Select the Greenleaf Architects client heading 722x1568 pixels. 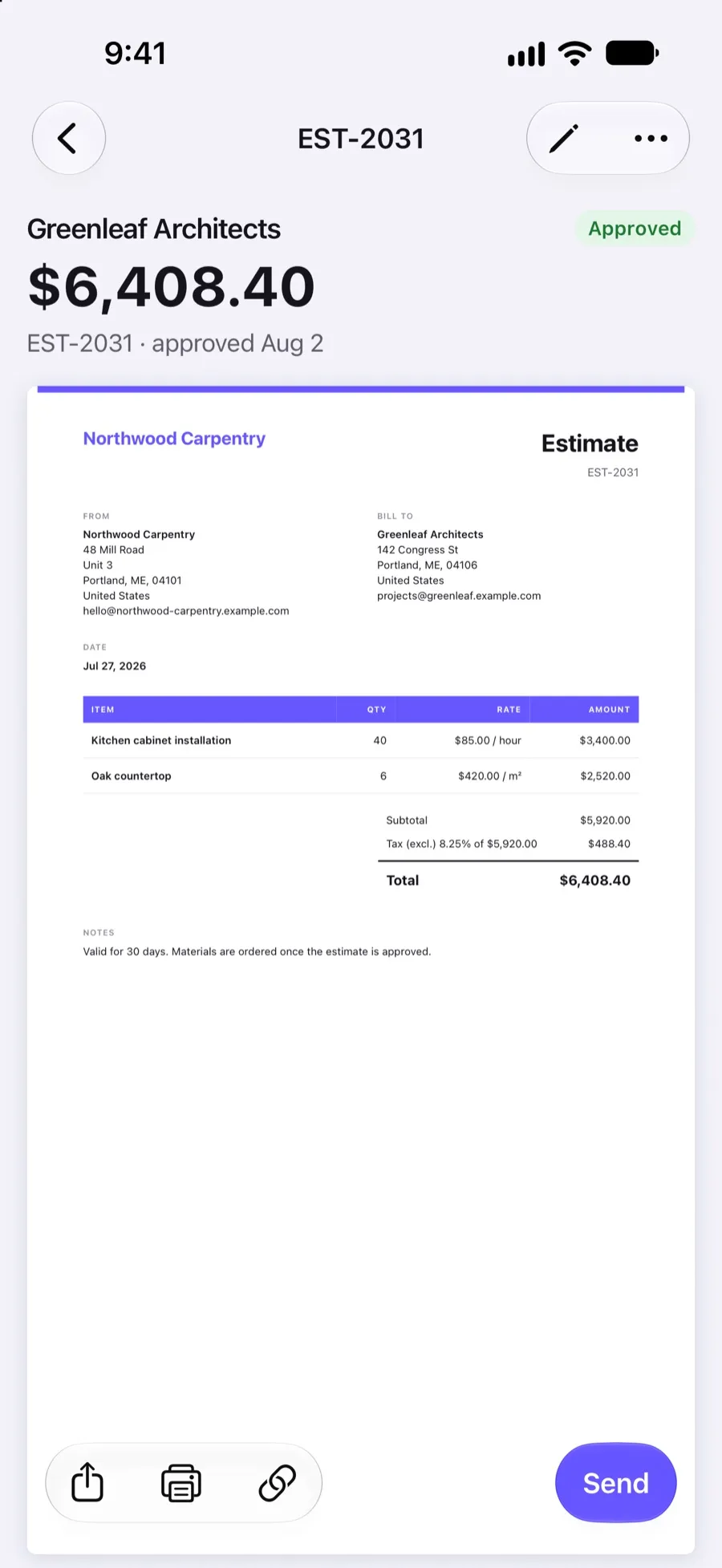[x=154, y=229]
